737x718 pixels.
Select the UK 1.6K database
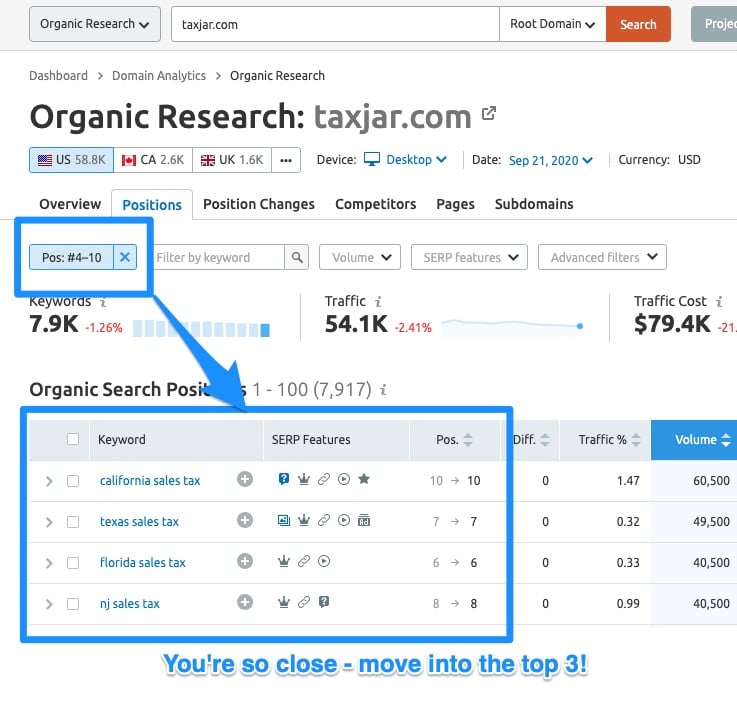click(x=232, y=160)
